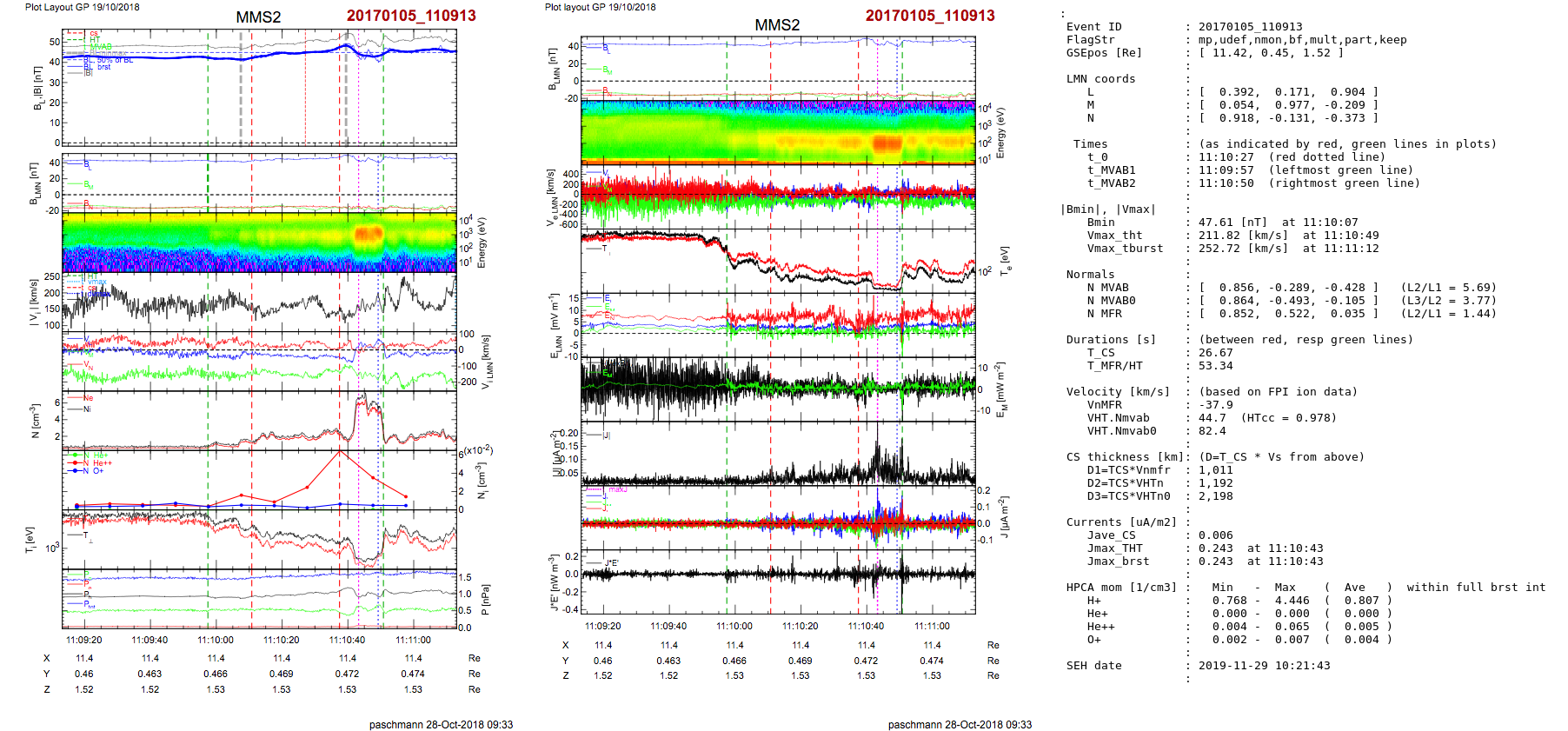The image size is (1568, 731).
Task: Click the Plot Layout GP label at top left
Action: 82,7
